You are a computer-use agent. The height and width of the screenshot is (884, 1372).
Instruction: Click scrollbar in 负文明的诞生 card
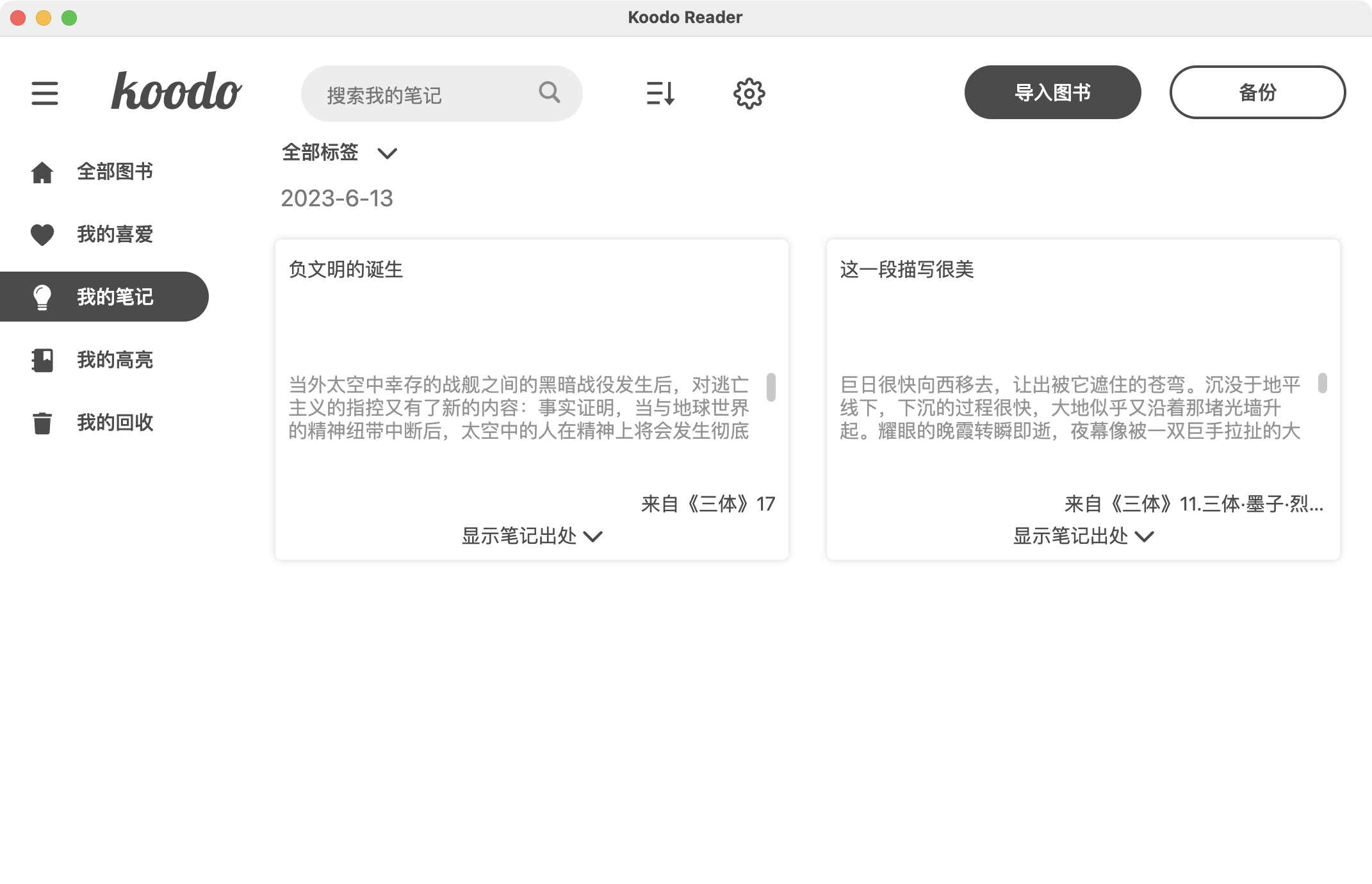(x=771, y=387)
